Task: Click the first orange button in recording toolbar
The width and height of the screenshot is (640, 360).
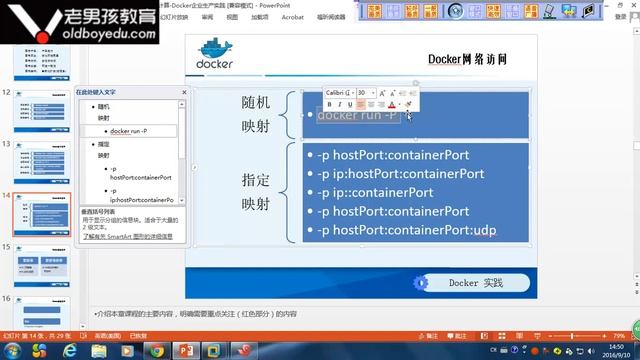Action: pos(374,11)
